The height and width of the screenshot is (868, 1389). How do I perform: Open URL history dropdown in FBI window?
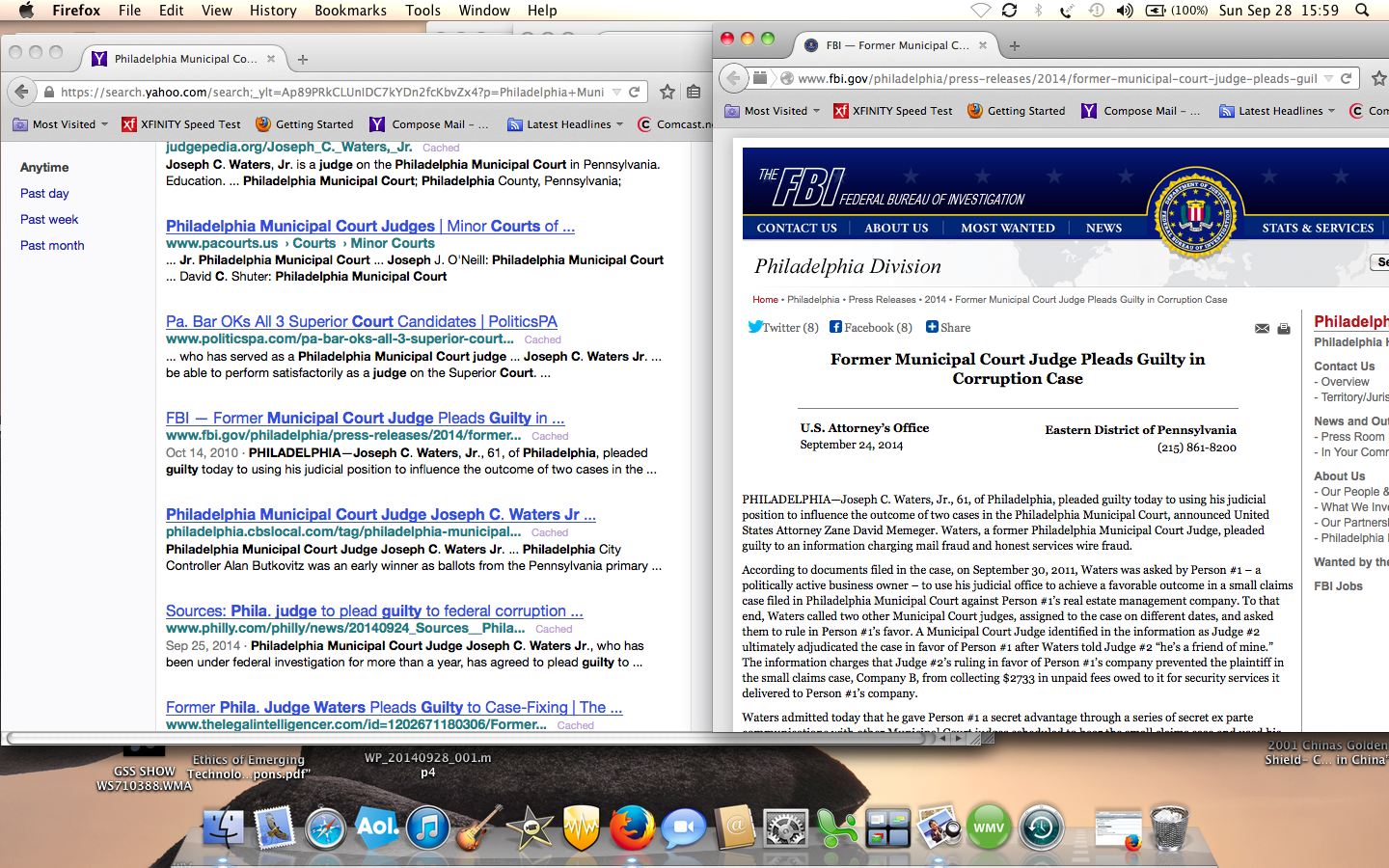pos(1328,78)
